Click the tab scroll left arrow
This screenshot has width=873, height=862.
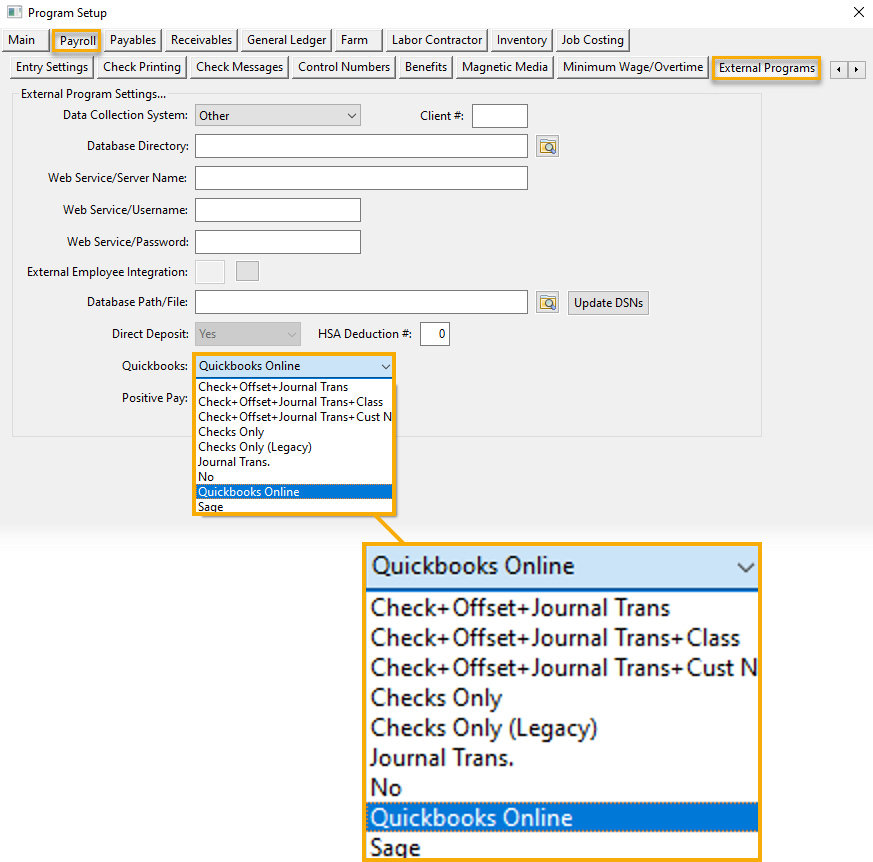(839, 69)
